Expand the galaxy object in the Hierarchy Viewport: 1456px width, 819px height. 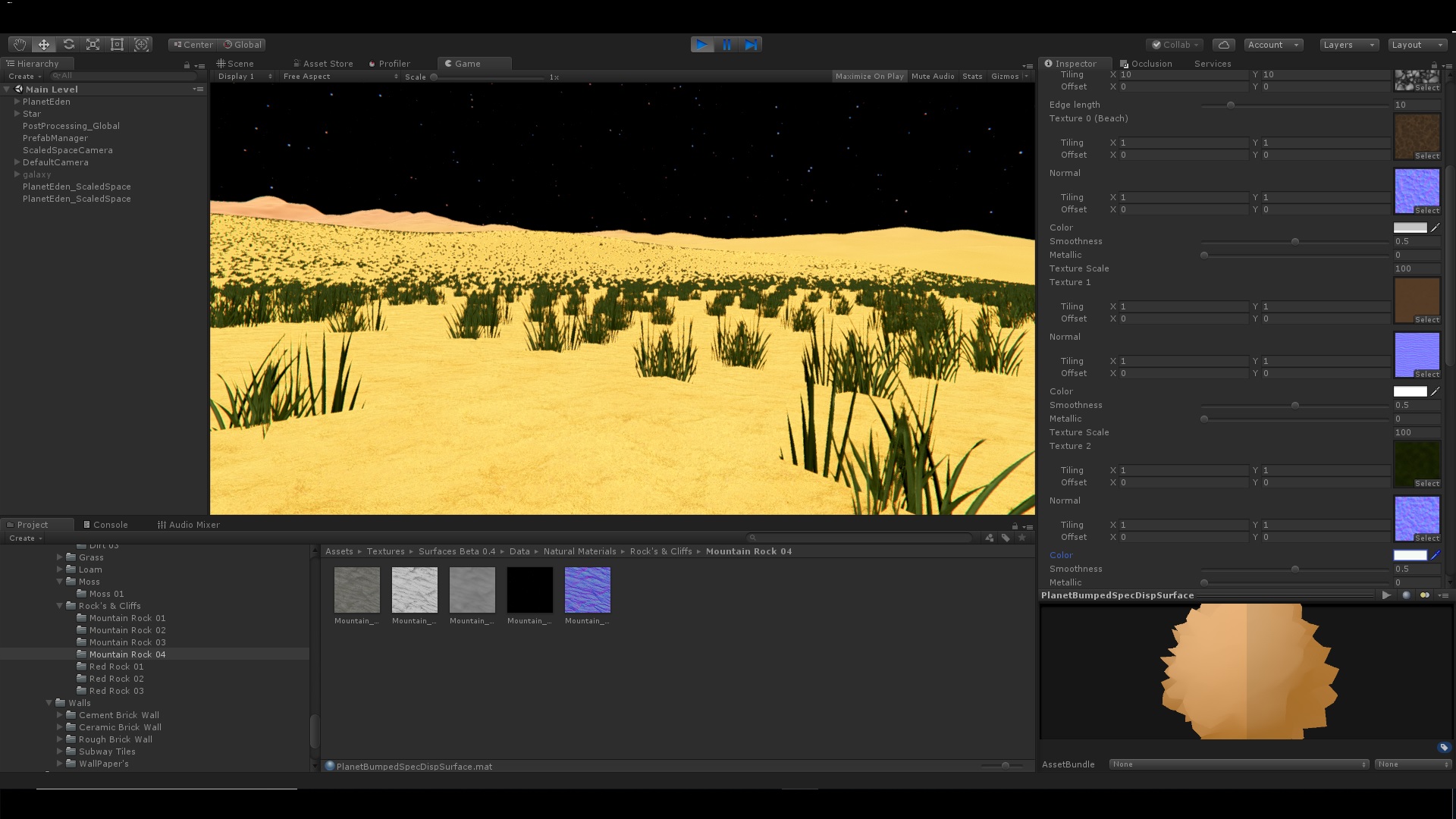[16, 174]
